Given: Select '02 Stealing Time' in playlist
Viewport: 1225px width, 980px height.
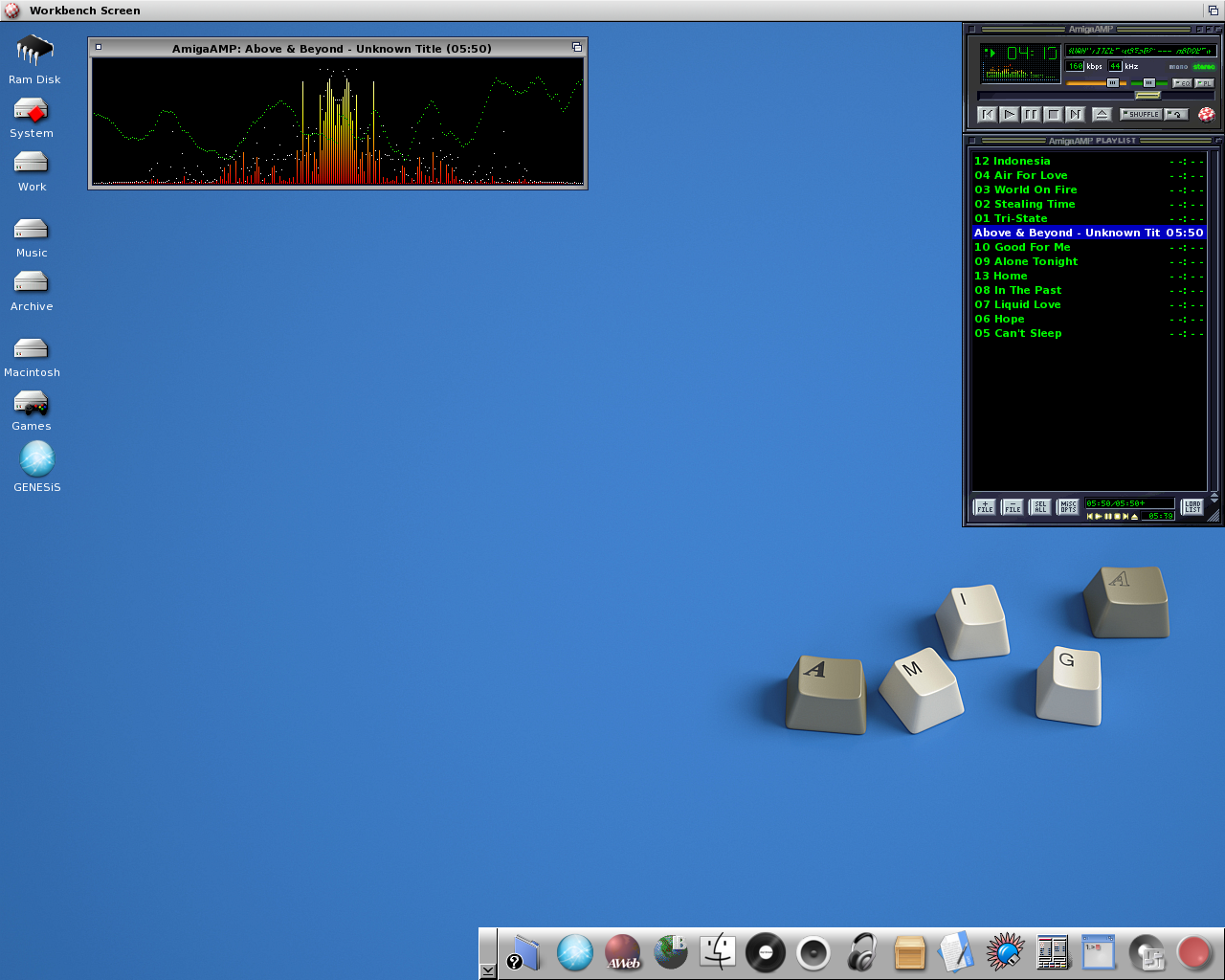Looking at the screenshot, I should click(x=1088, y=204).
